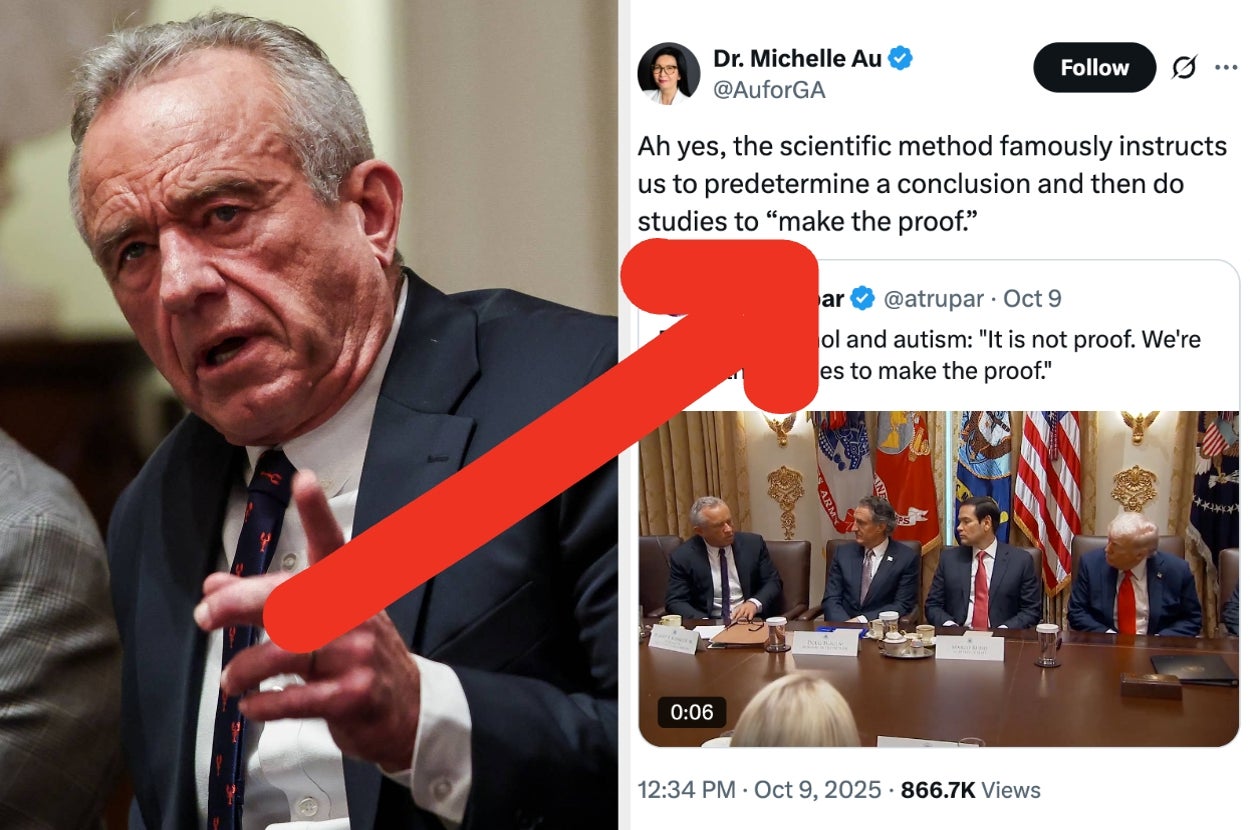
Task: Open the @atrupar handle in quoted tweet
Action: point(933,298)
